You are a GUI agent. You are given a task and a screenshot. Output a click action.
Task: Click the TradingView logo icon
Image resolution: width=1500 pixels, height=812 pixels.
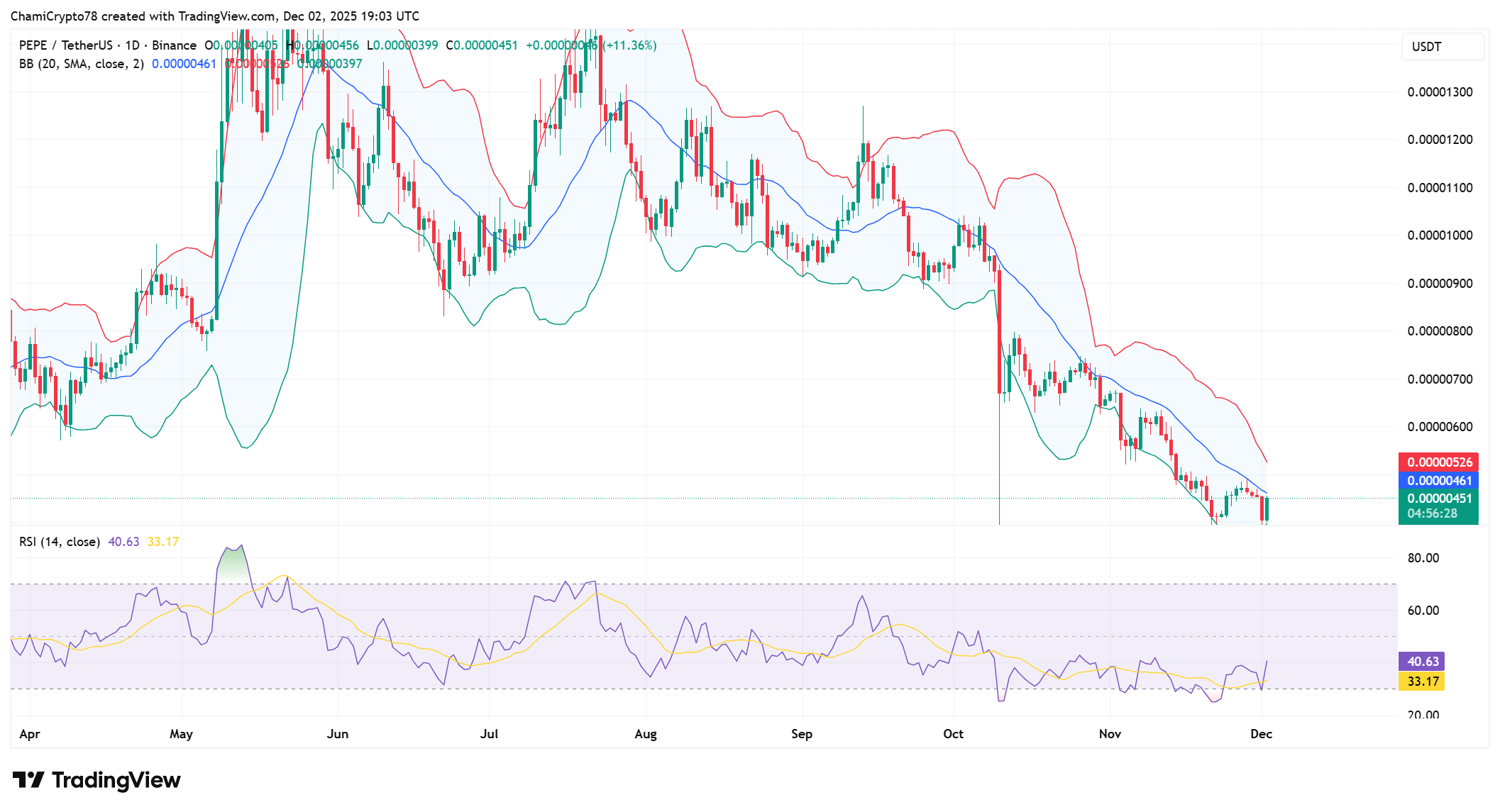tap(28, 780)
